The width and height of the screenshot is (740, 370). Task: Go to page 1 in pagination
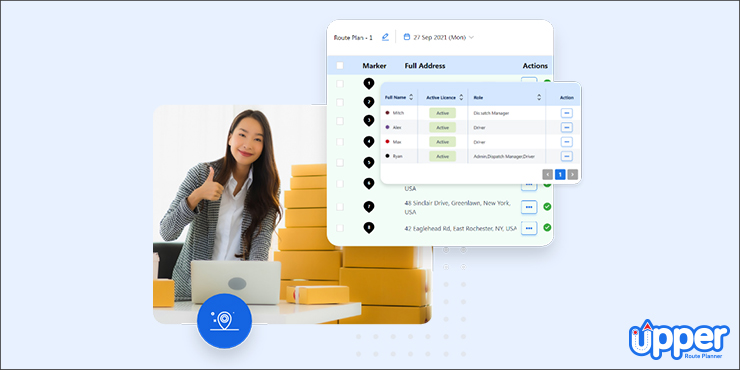560,175
